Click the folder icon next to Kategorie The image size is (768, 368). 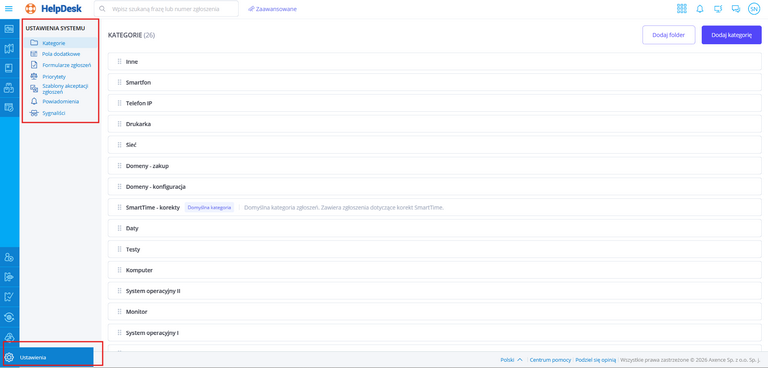pos(34,43)
